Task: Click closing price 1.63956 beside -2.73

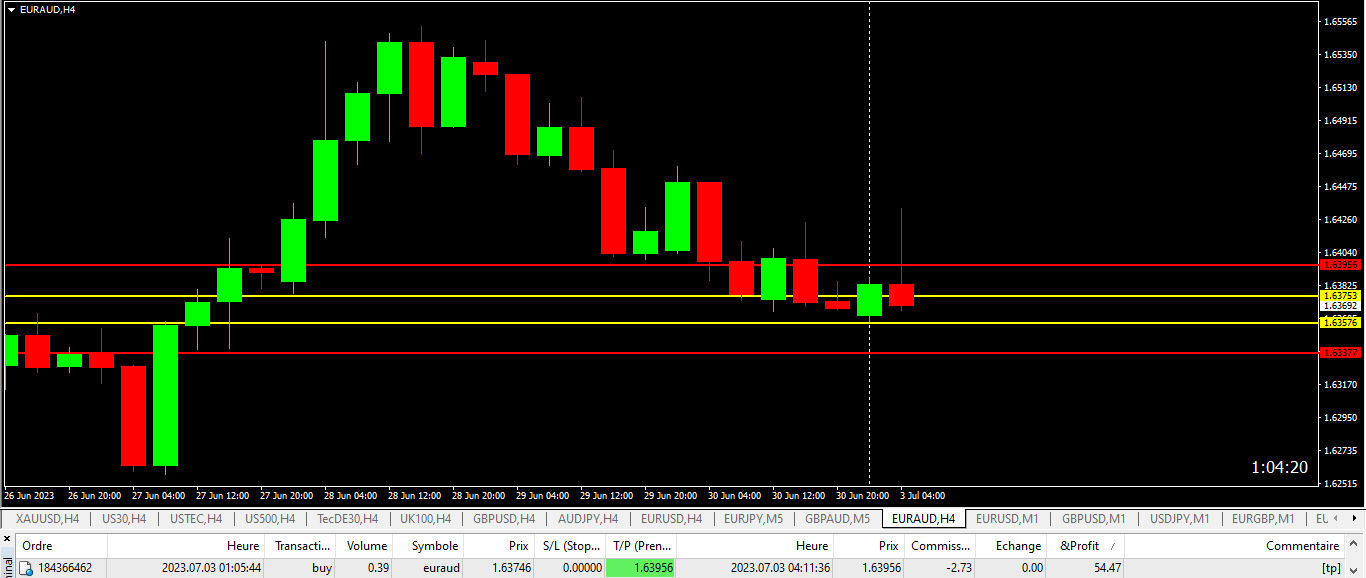Action: [880, 568]
